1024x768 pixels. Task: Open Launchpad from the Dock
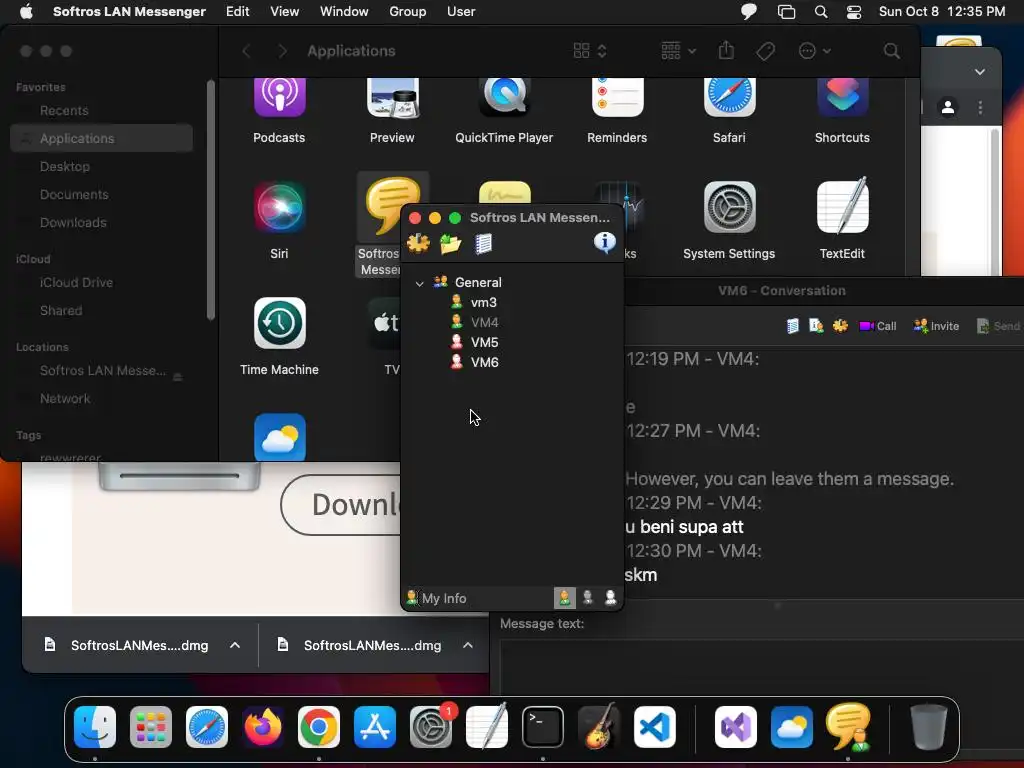coord(151,727)
